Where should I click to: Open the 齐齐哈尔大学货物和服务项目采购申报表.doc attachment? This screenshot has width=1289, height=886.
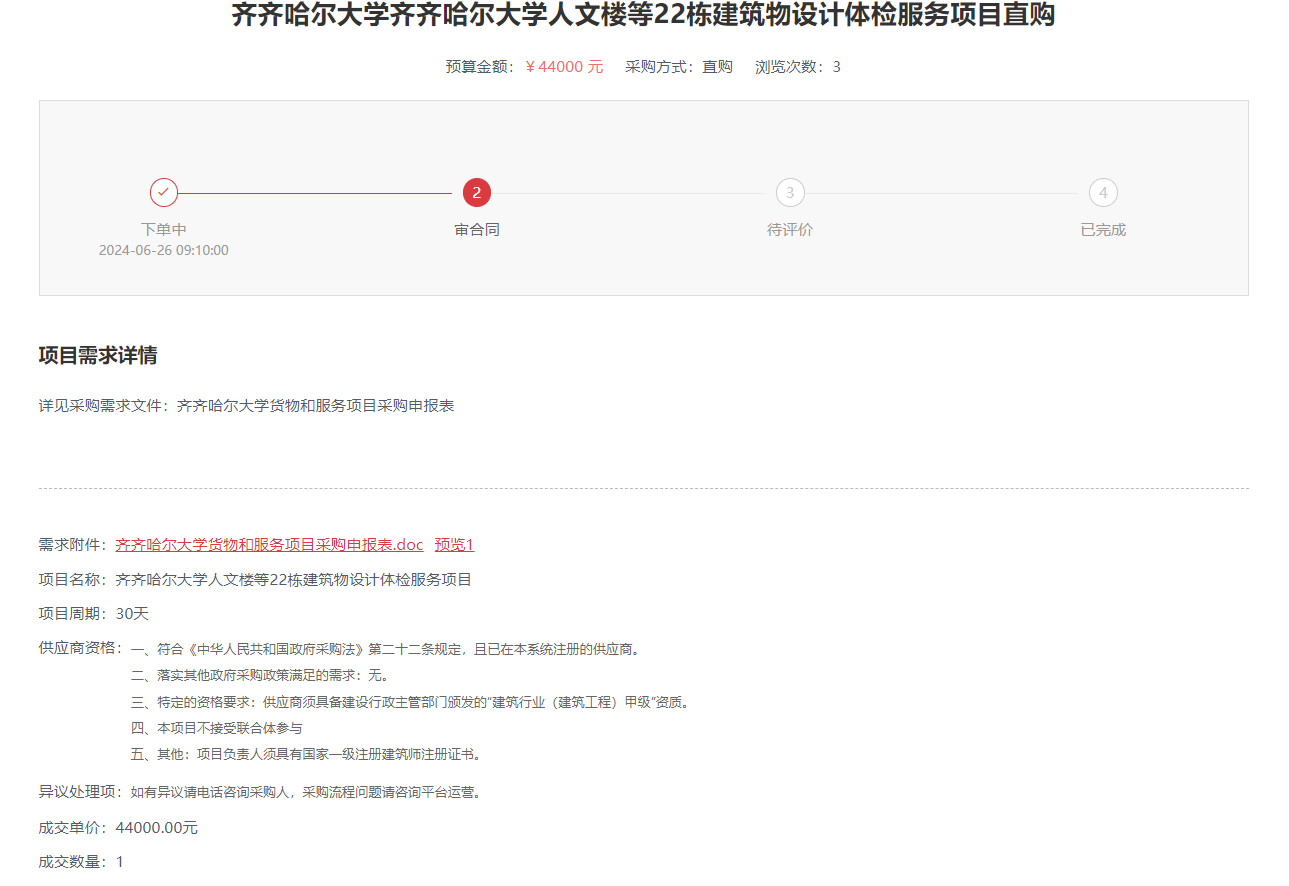point(269,545)
